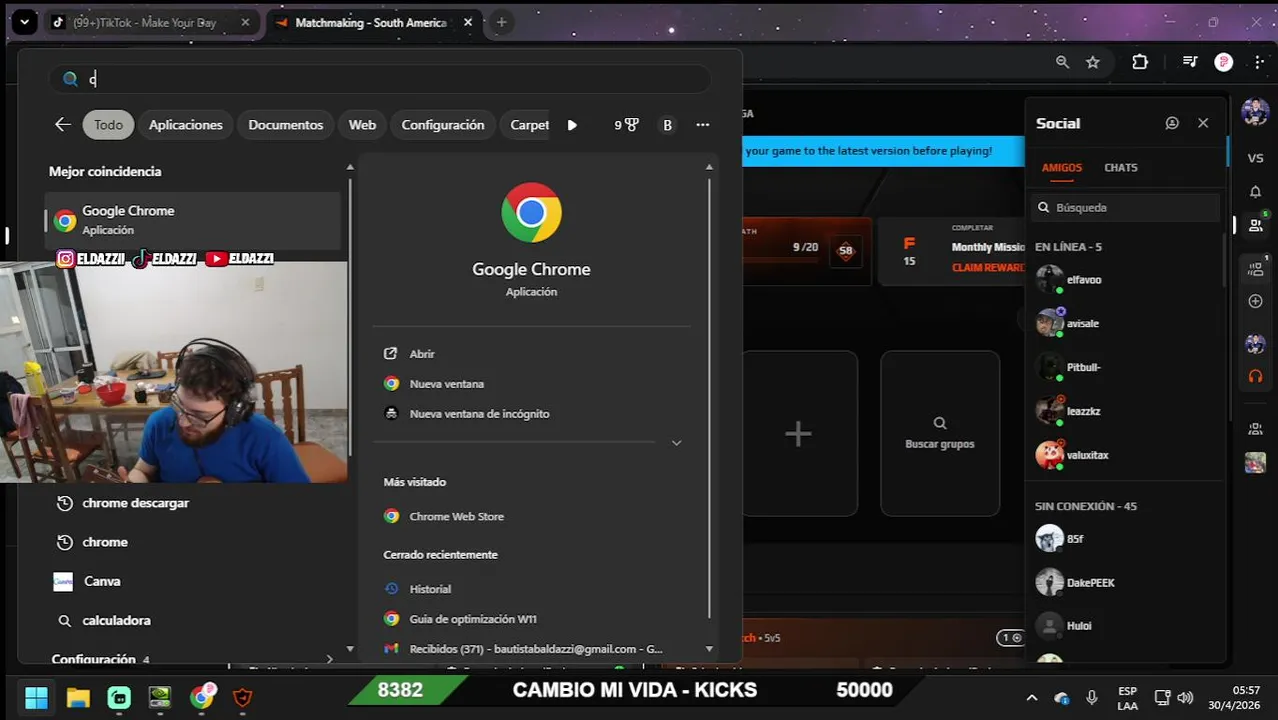Open the media control playlist icon
1278x720 pixels.
1189,62
